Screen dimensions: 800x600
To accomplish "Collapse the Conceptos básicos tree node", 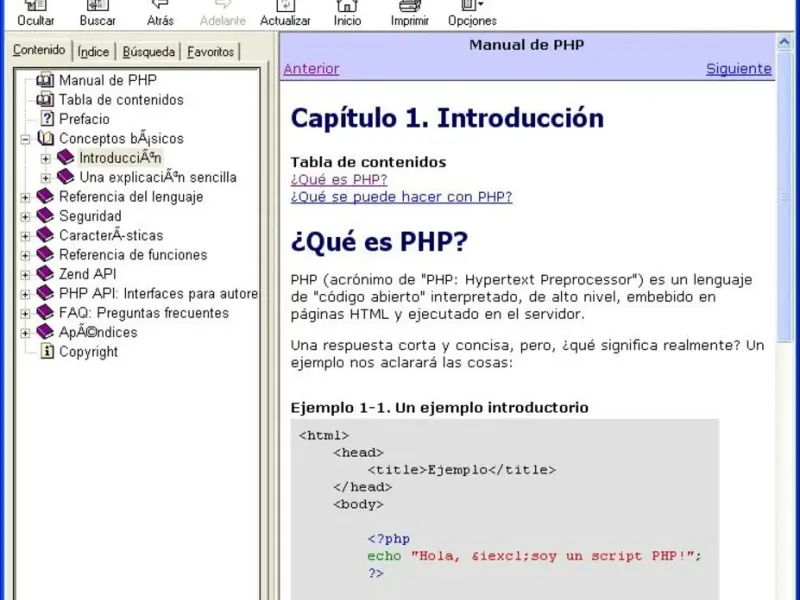I will (x=25, y=139).
